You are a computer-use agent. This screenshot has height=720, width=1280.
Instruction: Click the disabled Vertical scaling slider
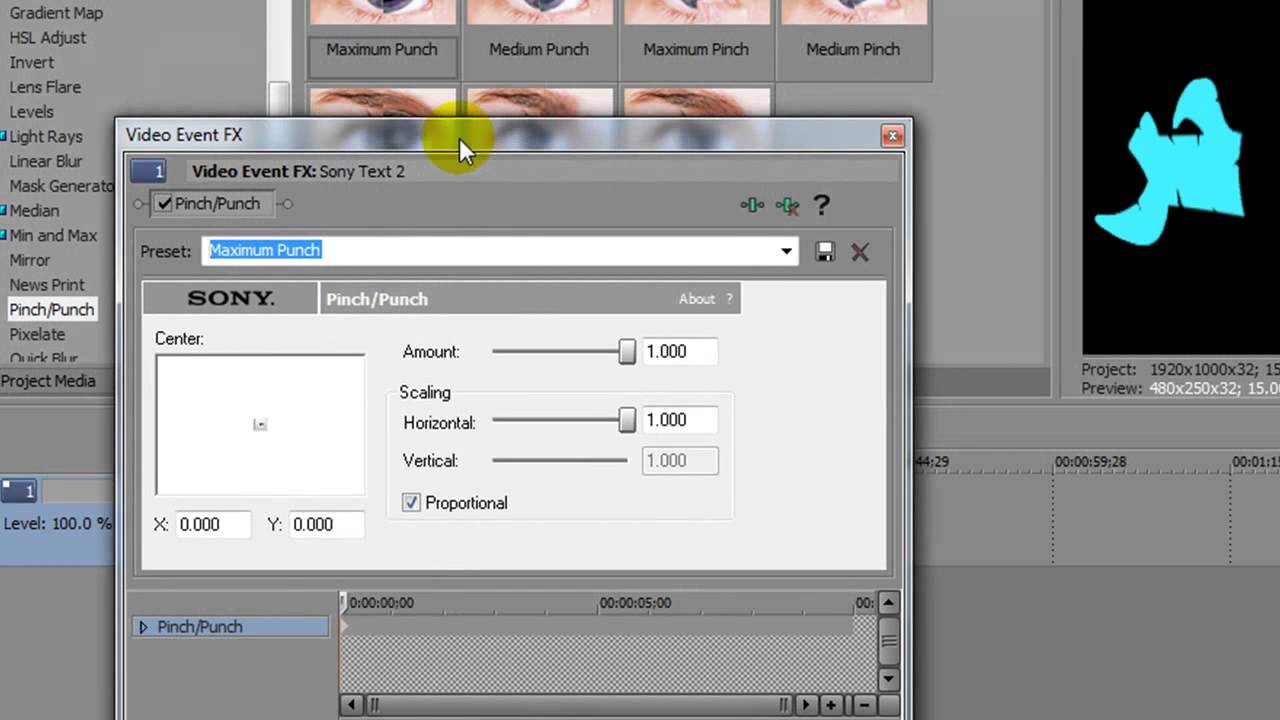(x=559, y=461)
